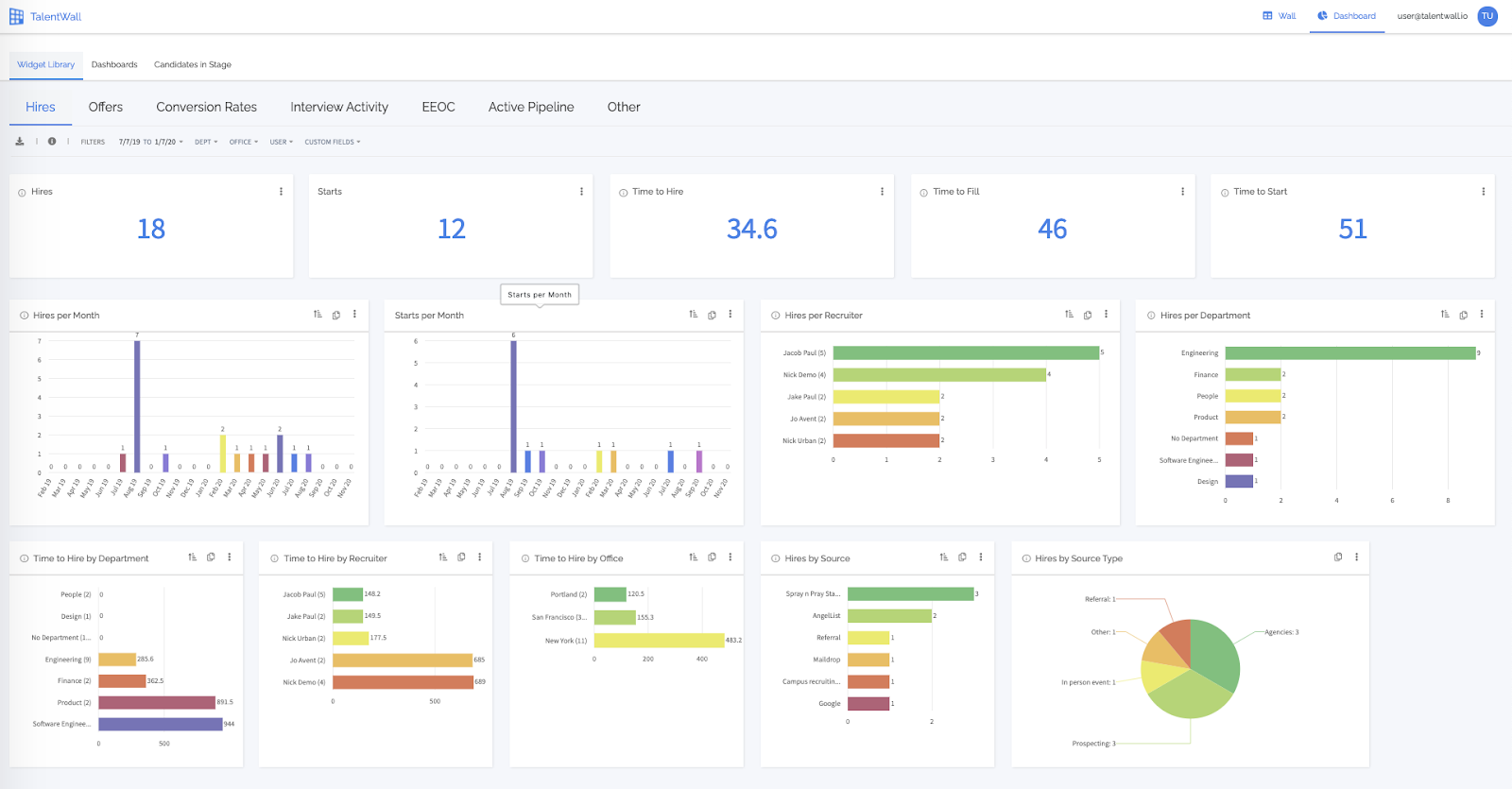Click the sort icon on Starts per Month
1512x789 pixels.
(x=694, y=315)
